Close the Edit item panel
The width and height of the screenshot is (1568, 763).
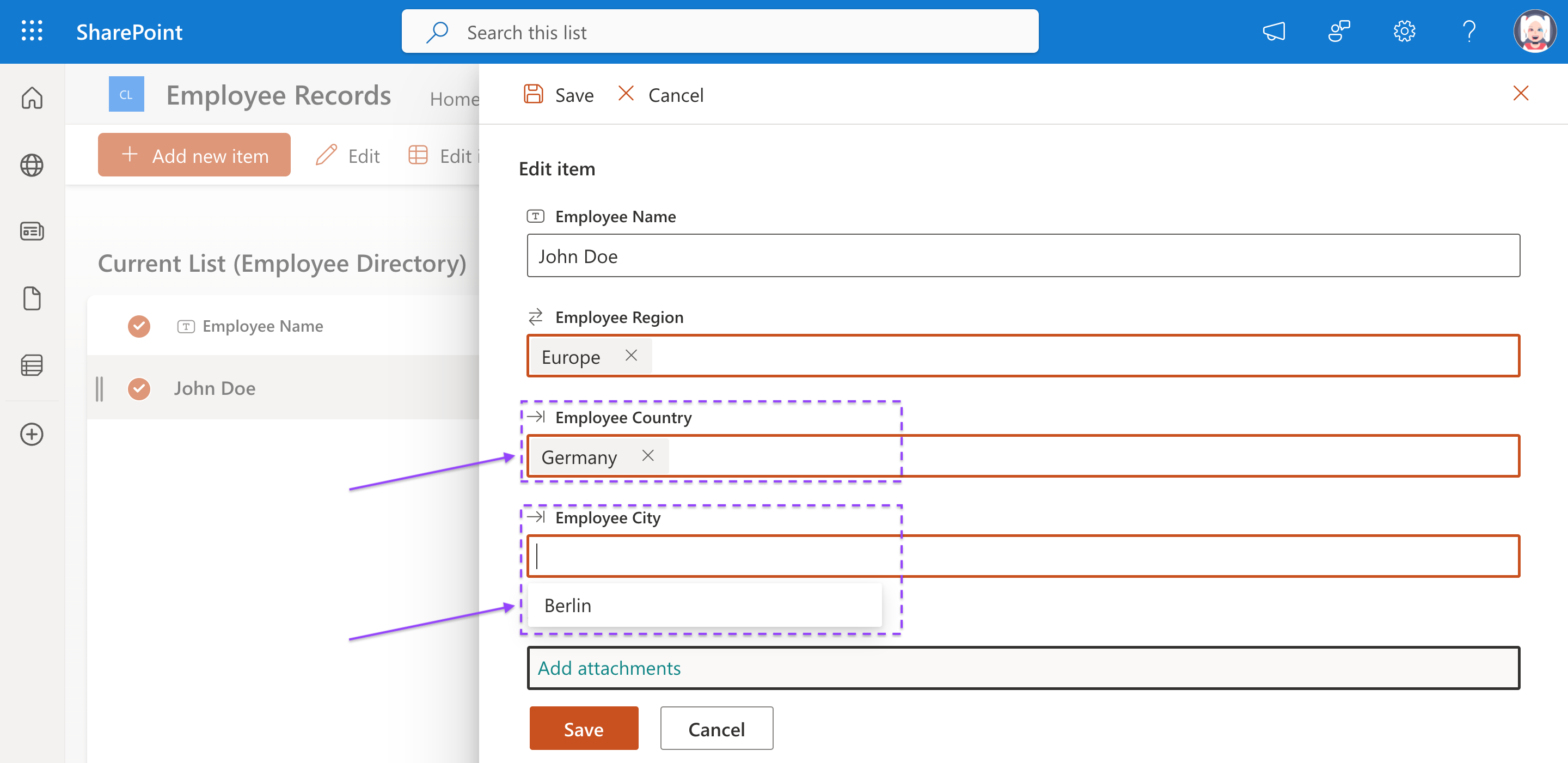click(x=1521, y=93)
